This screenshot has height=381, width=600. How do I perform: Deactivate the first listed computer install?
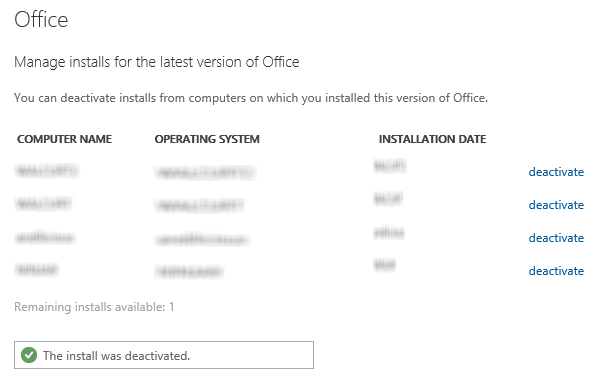pos(556,172)
